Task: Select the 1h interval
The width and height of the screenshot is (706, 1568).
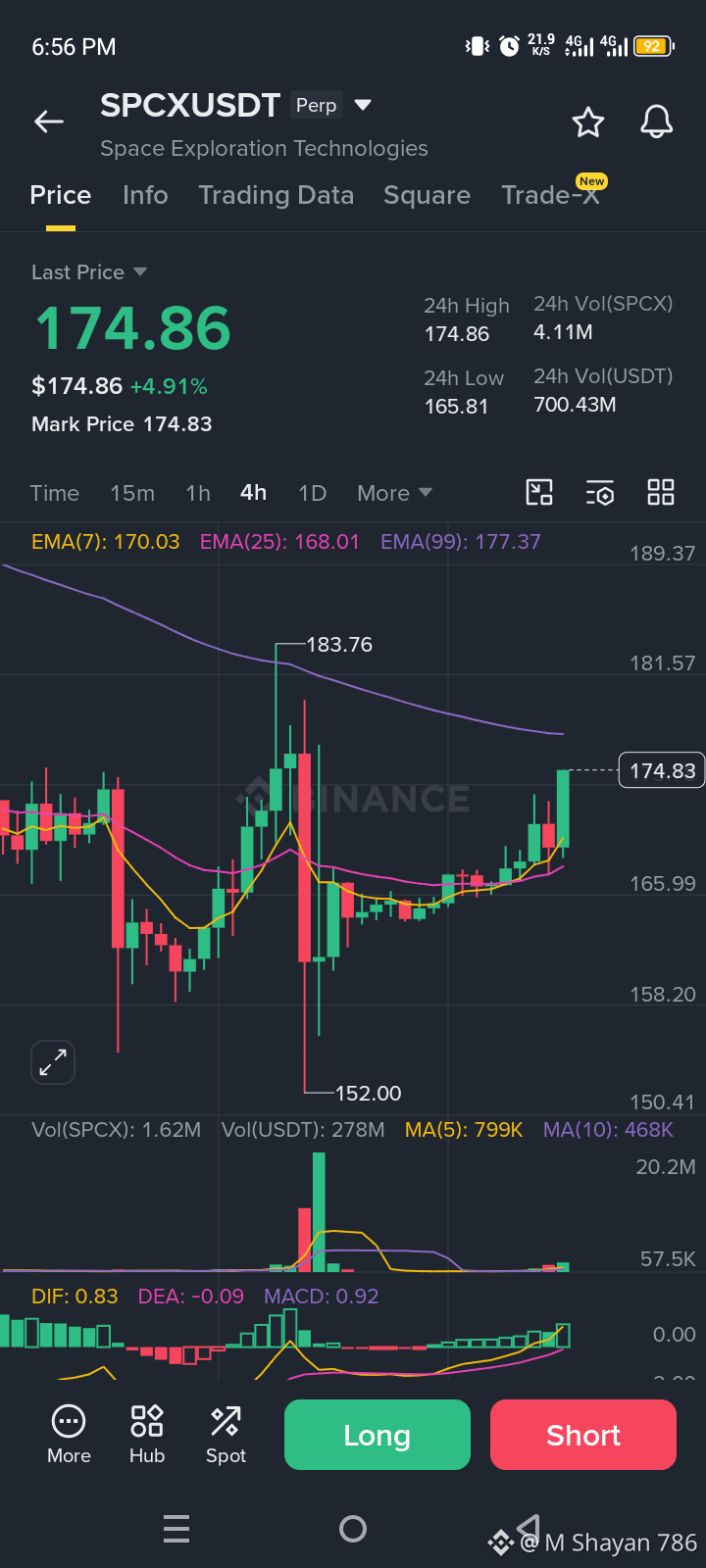Action: click(198, 493)
